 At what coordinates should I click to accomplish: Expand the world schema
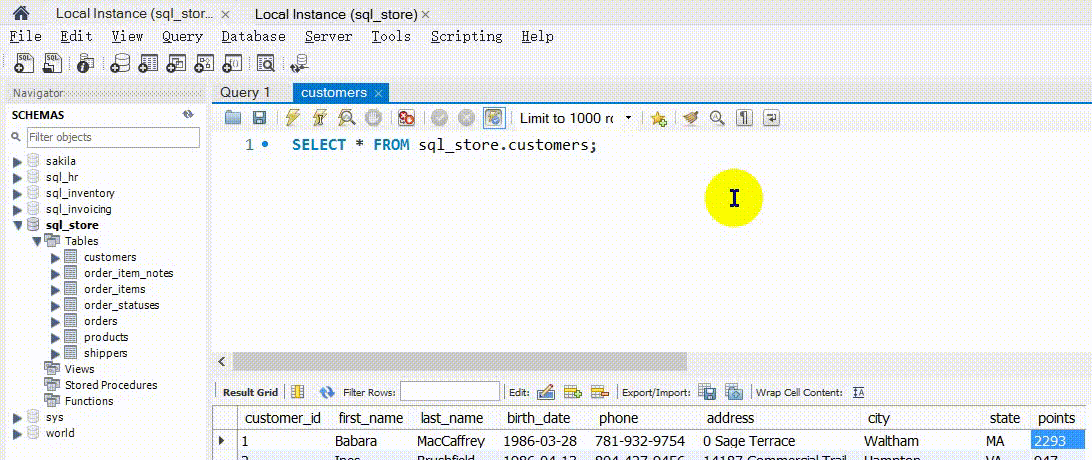(x=18, y=434)
